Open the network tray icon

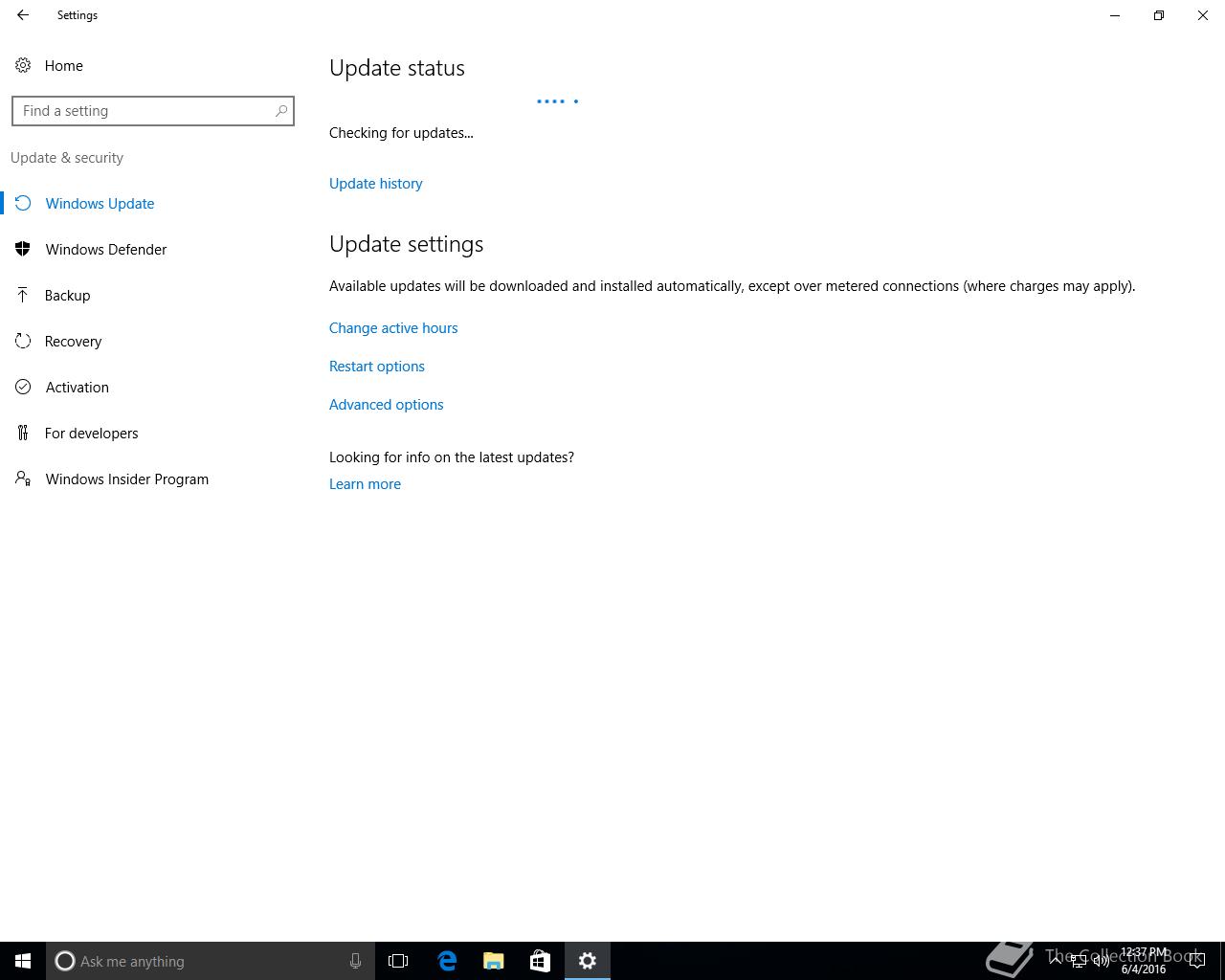tap(1079, 961)
